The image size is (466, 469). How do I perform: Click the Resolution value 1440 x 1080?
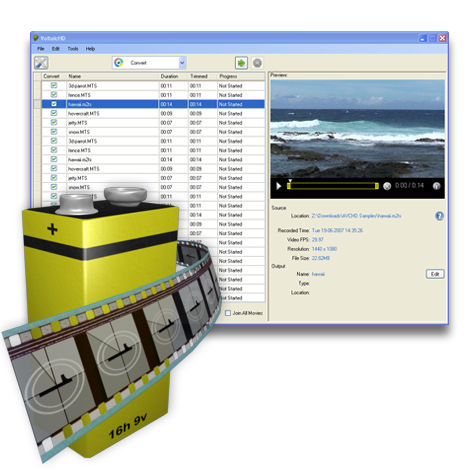pyautogui.click(x=324, y=249)
